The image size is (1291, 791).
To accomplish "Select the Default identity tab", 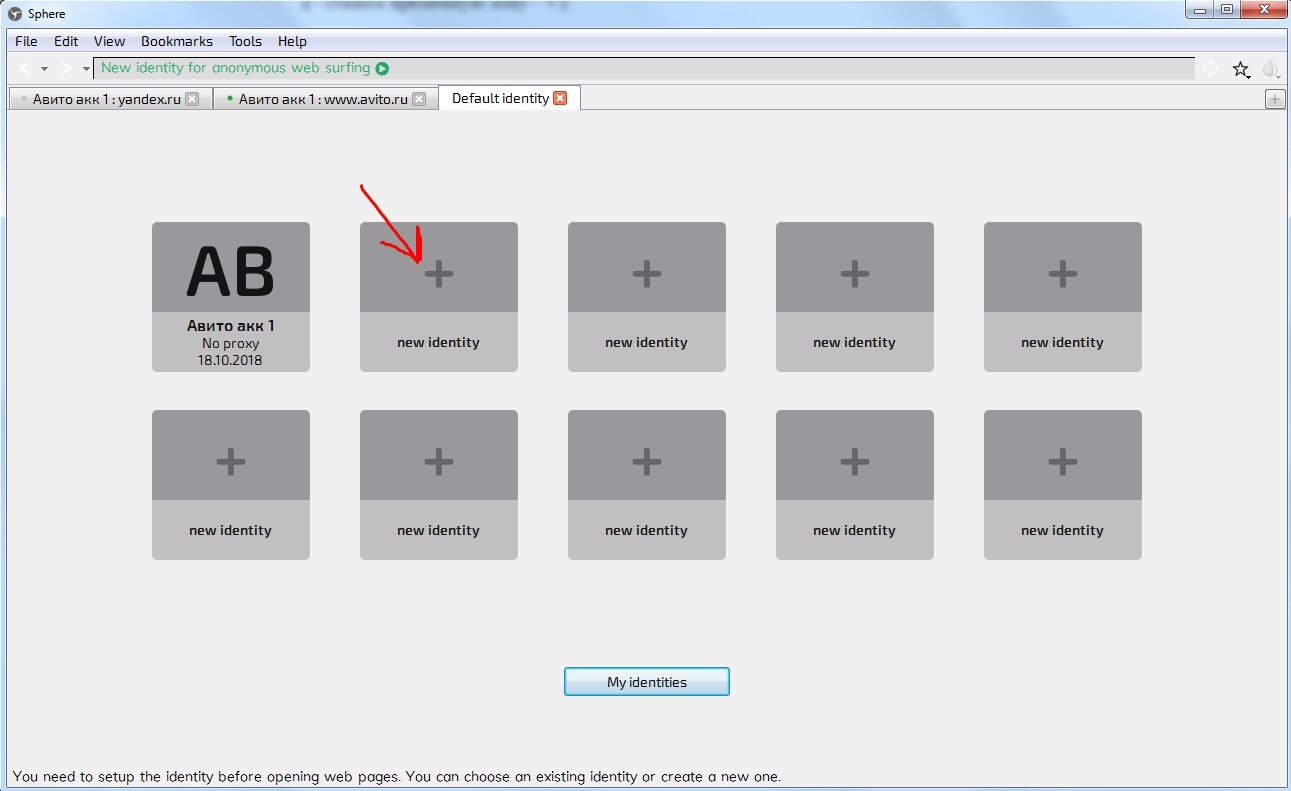I will [x=510, y=98].
